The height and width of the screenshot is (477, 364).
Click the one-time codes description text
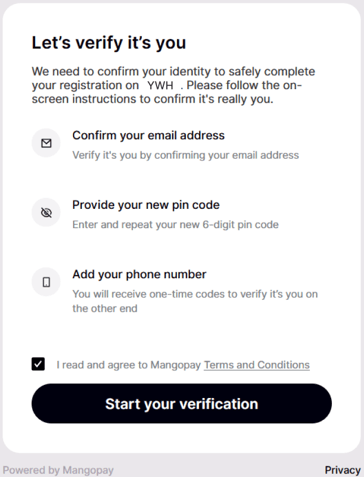(195, 301)
